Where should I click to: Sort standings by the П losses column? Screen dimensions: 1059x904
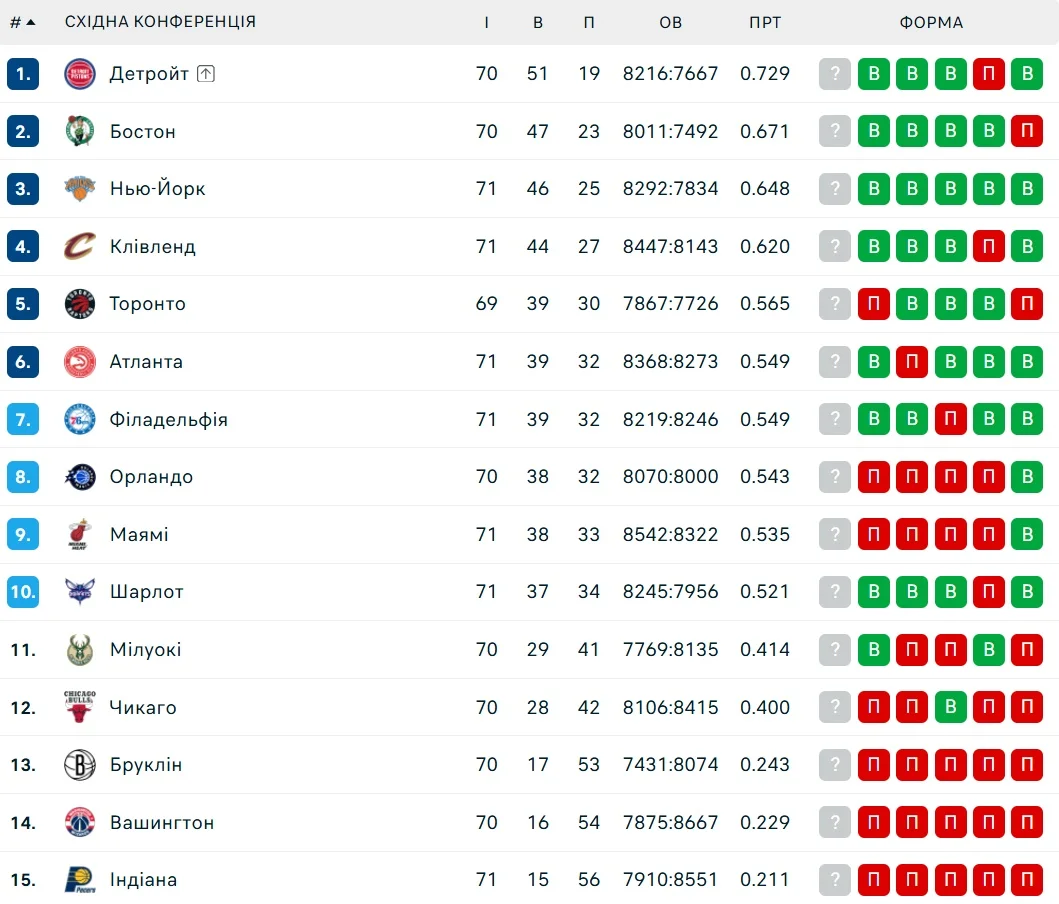point(589,22)
